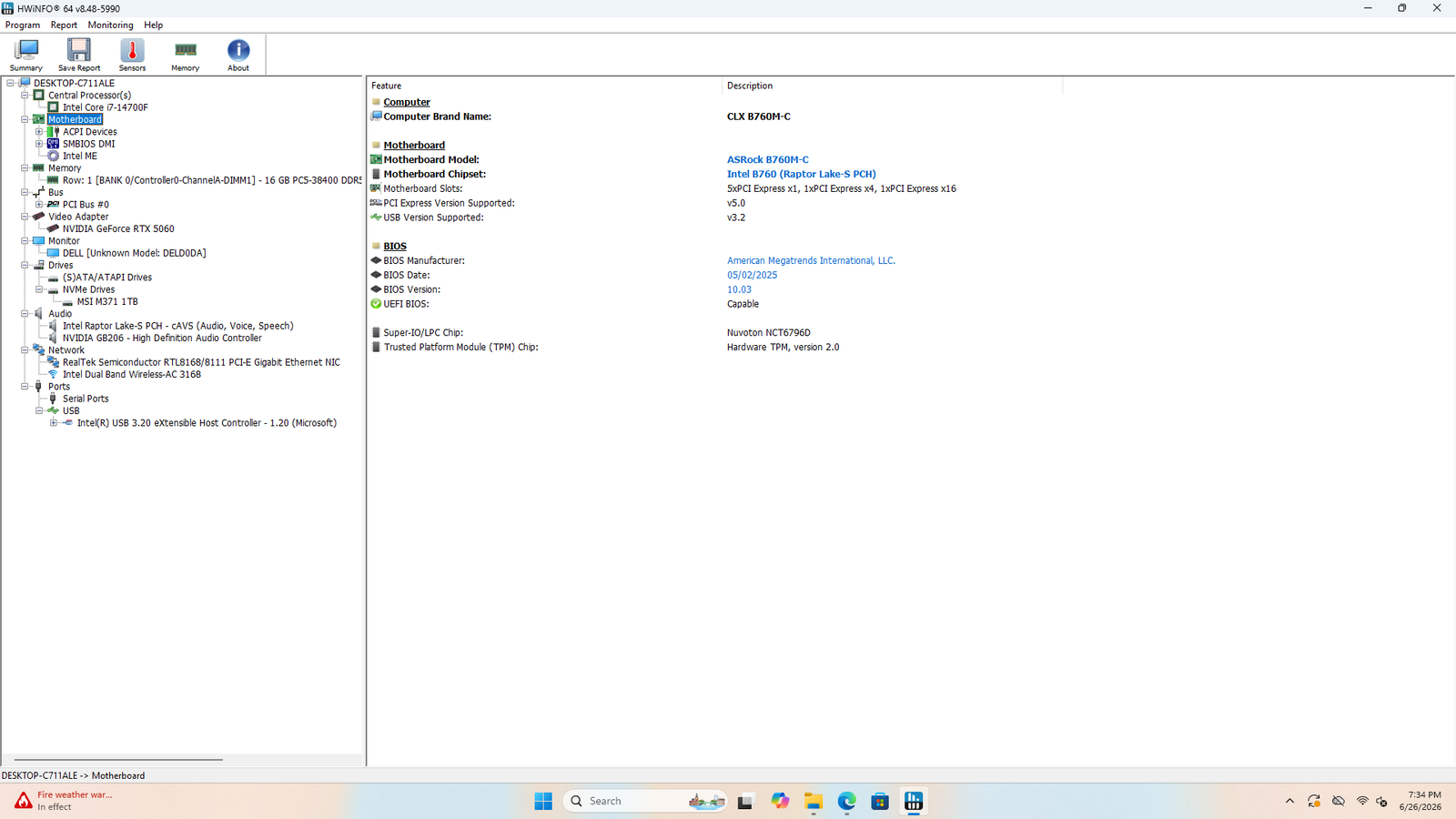The height and width of the screenshot is (819, 1456).
Task: Click the About info icon
Action: [238, 49]
